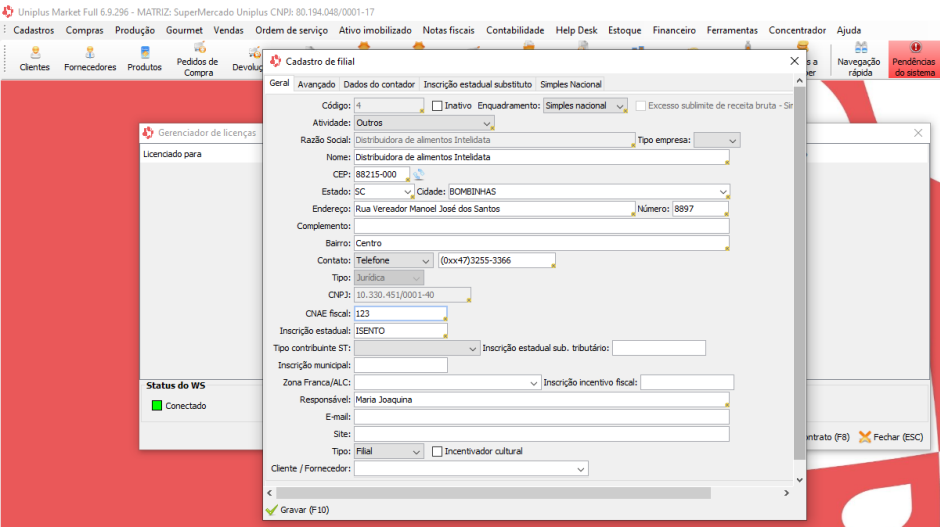The width and height of the screenshot is (940, 528).
Task: Close the Gerenciador de licenças window
Action: [x=918, y=132]
